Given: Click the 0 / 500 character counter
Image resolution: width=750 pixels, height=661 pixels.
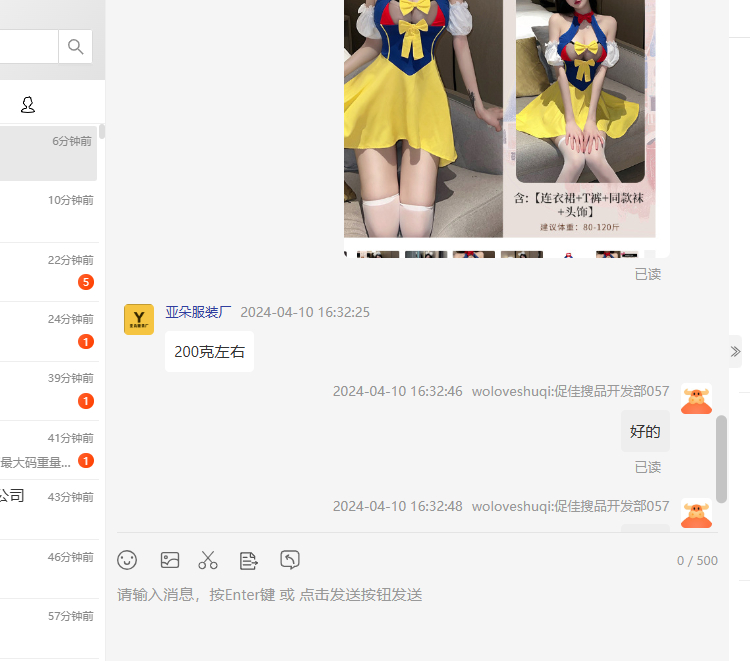Looking at the screenshot, I should tap(697, 561).
